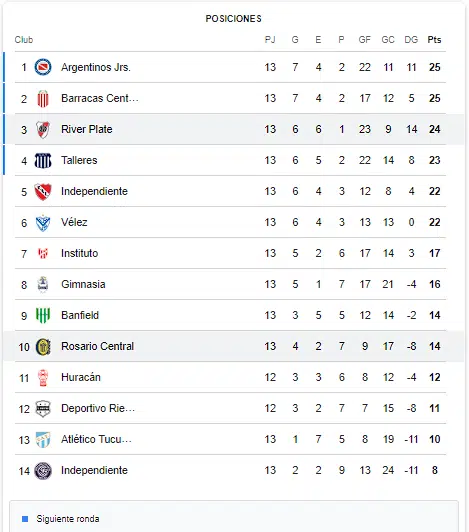Click the blue Siguiente ronda legend square
This screenshot has width=469, height=532.
(x=25, y=519)
